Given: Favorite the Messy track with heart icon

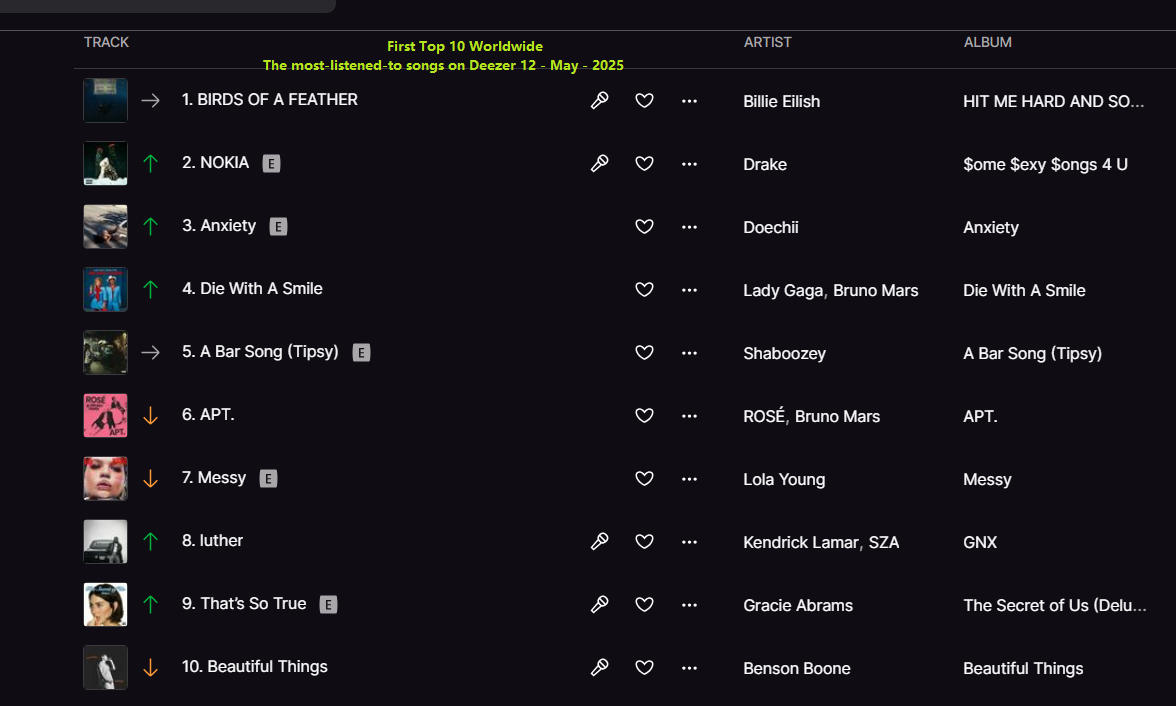Looking at the screenshot, I should click(x=644, y=479).
